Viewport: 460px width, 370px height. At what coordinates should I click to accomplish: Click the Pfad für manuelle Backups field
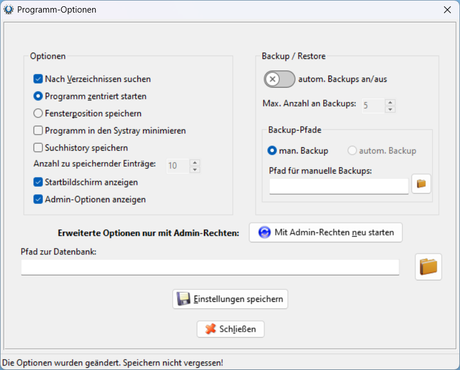339,186
